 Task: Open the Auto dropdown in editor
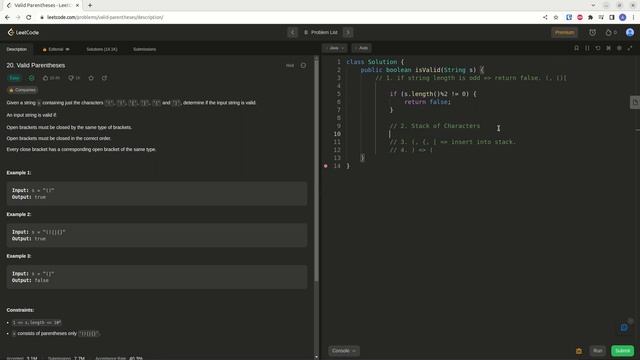coord(361,48)
